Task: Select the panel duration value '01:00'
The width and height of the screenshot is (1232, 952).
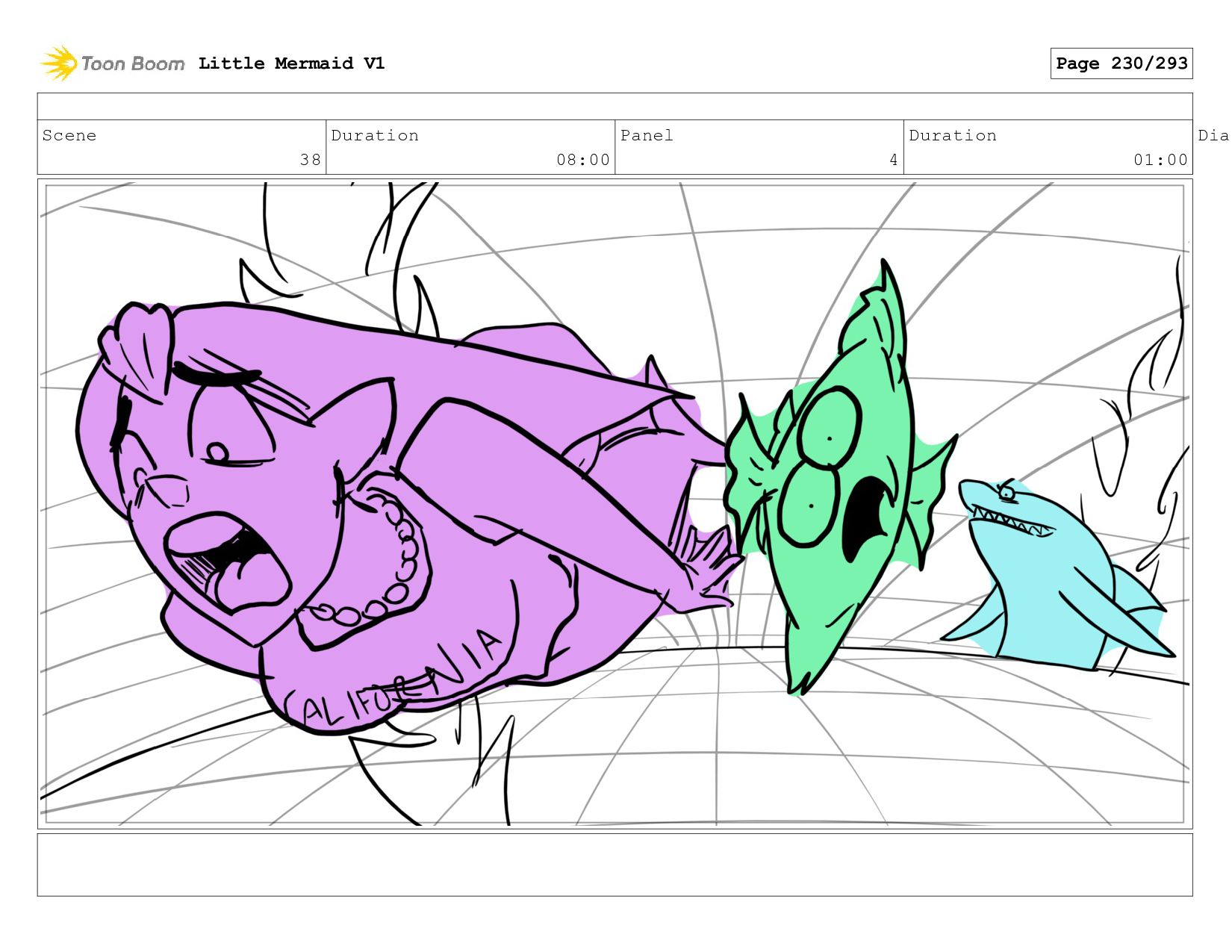Action: click(1160, 160)
